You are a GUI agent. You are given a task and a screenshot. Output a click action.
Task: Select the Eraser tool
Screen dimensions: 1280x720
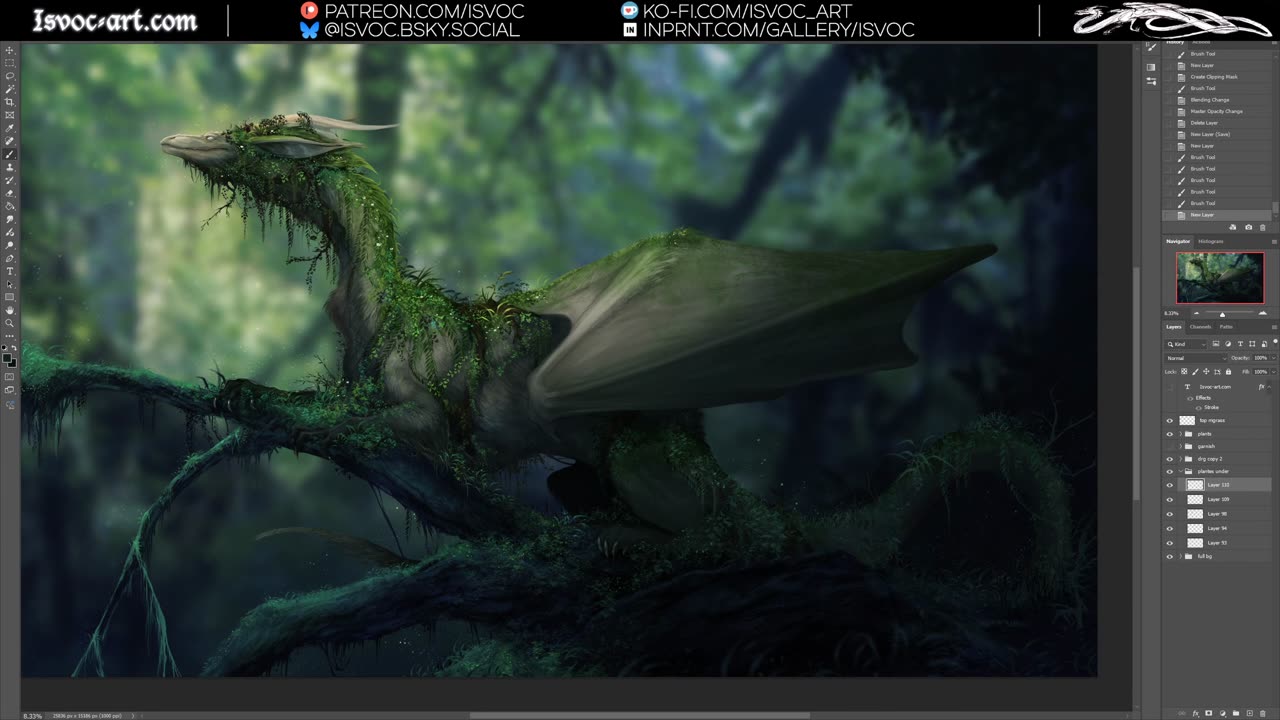coord(9,193)
